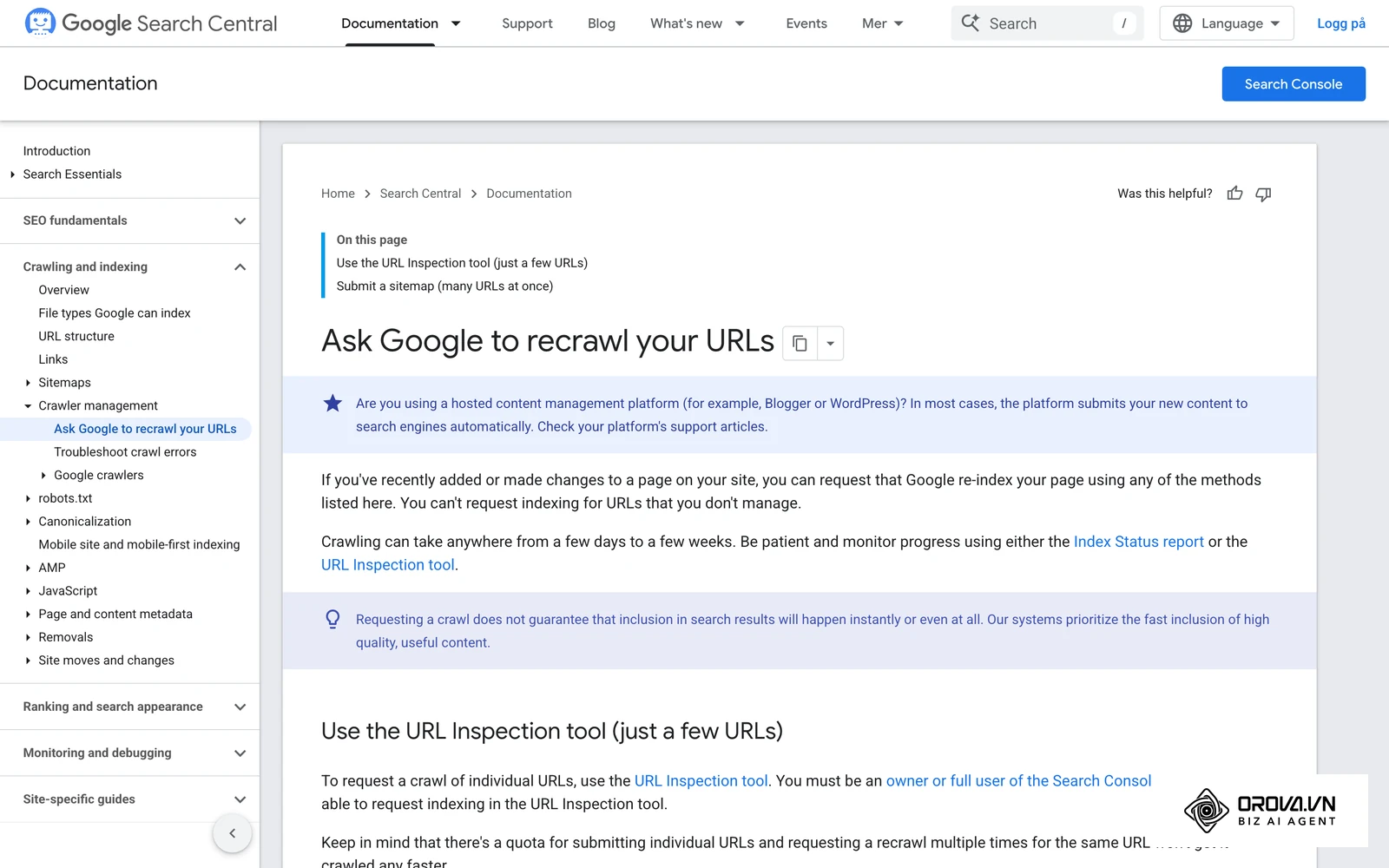
Task: Click the Search input field
Action: click(x=1047, y=23)
